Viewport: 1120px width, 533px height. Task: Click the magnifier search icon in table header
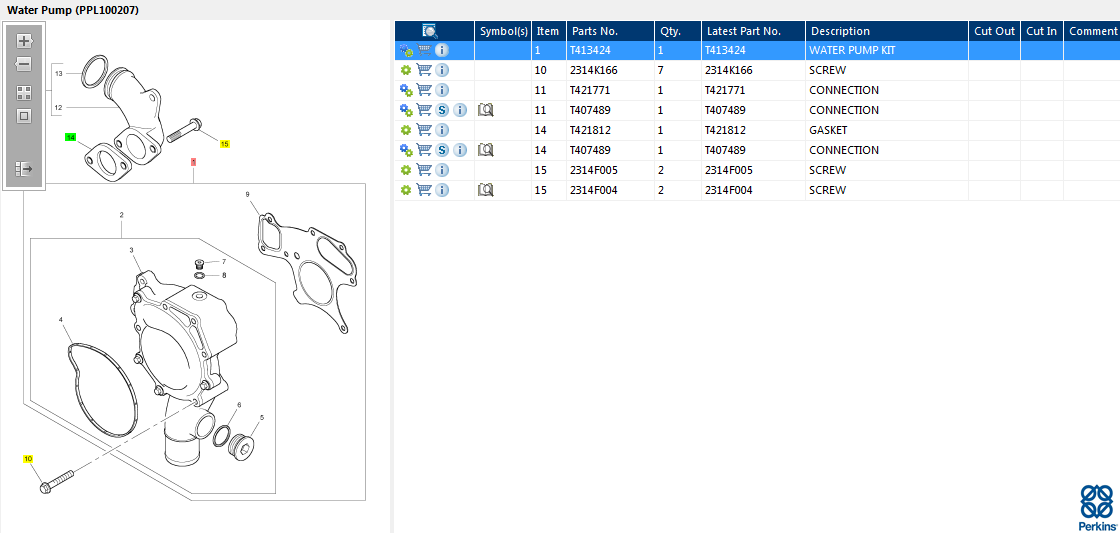(429, 31)
